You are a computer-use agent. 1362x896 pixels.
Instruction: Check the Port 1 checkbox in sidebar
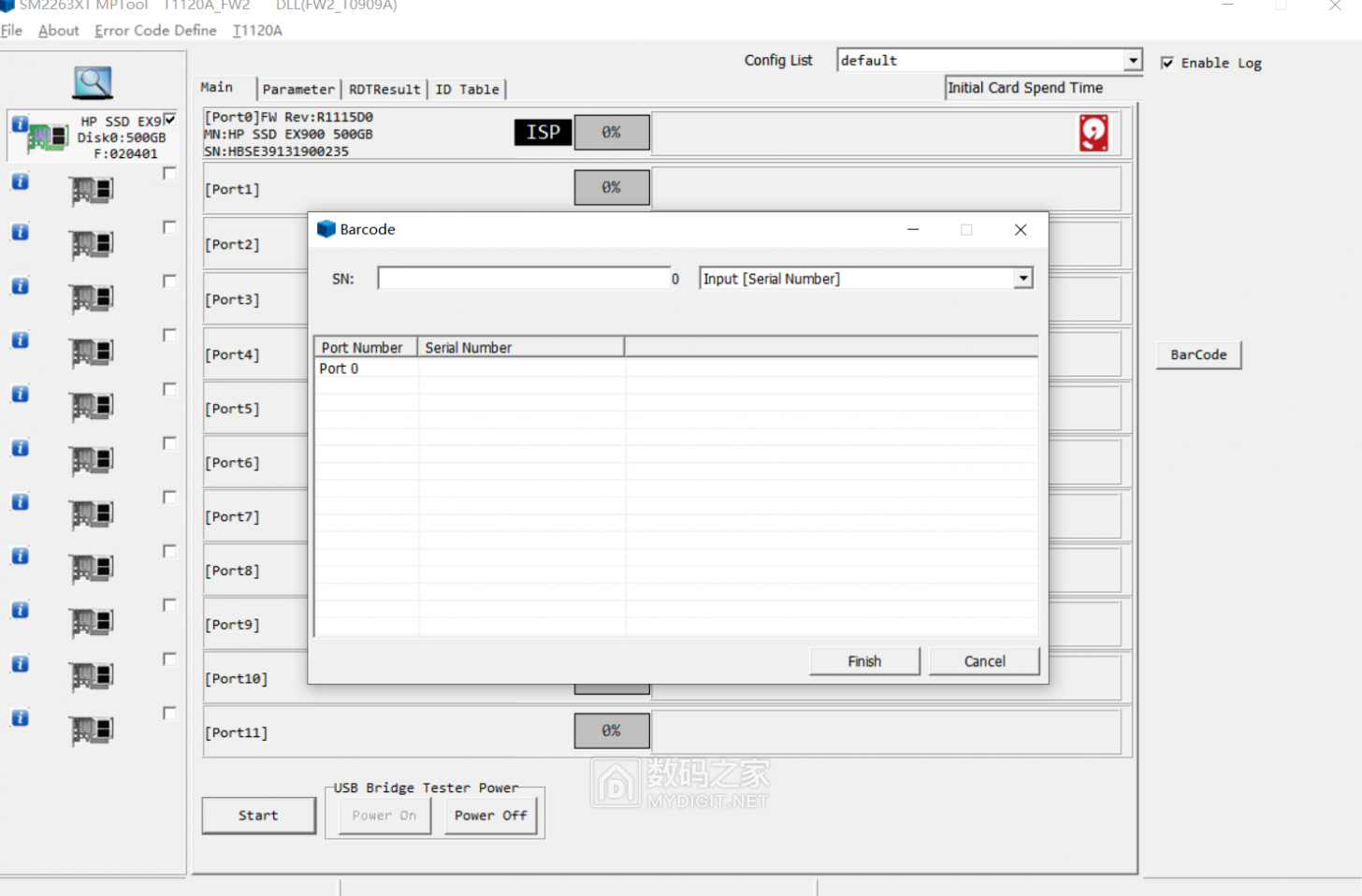click(x=169, y=174)
